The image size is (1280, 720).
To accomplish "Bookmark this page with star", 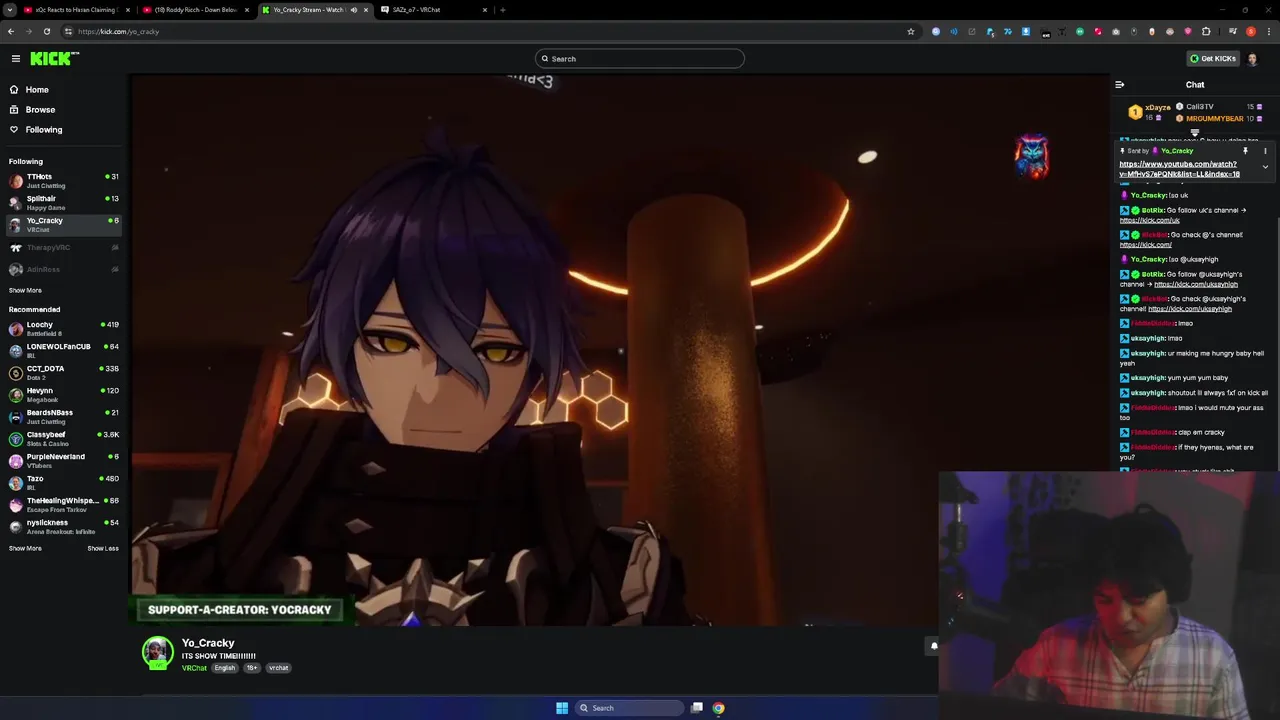I will pyautogui.click(x=911, y=32).
